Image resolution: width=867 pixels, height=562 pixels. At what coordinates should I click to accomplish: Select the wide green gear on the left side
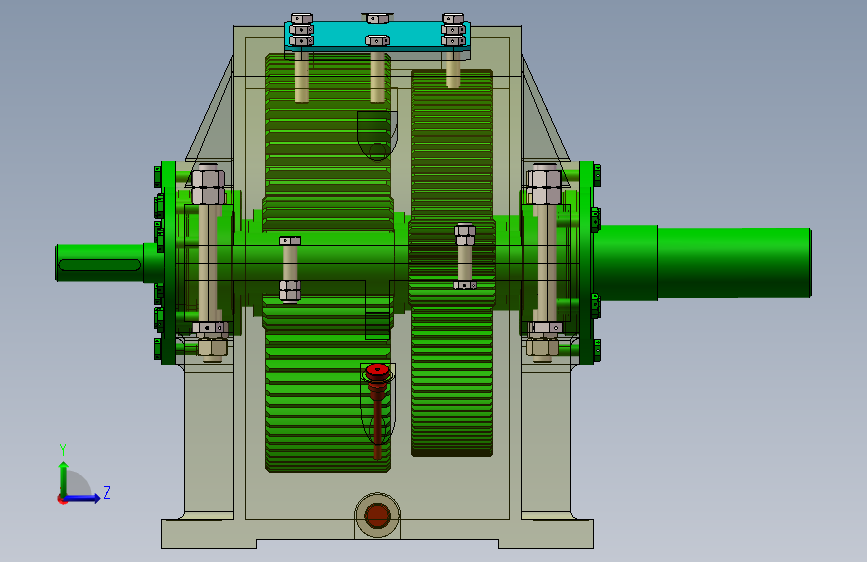[328, 263]
